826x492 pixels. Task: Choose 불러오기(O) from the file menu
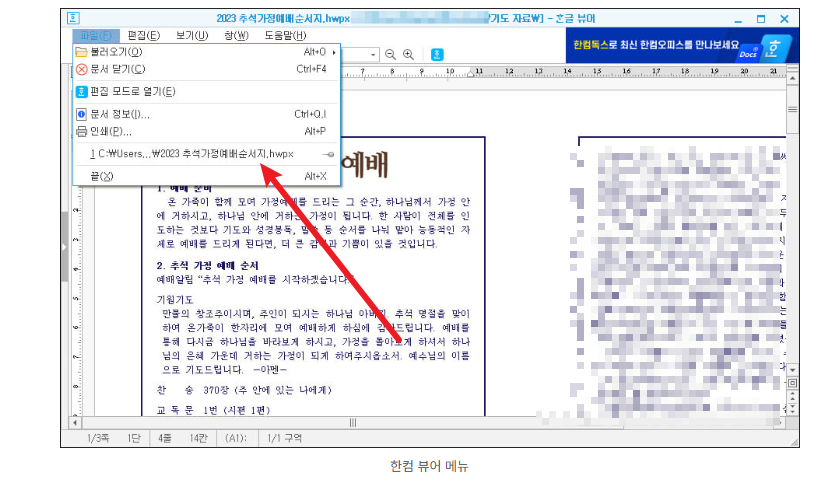pyautogui.click(x=206, y=52)
